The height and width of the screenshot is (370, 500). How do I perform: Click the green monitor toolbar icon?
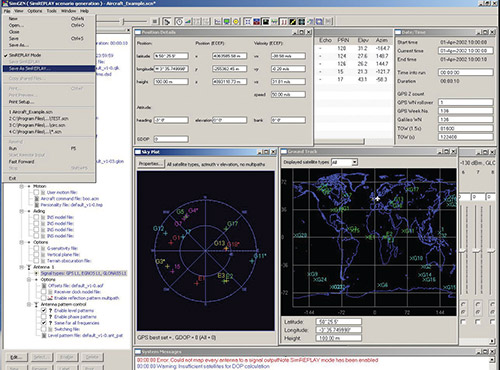pos(227,22)
